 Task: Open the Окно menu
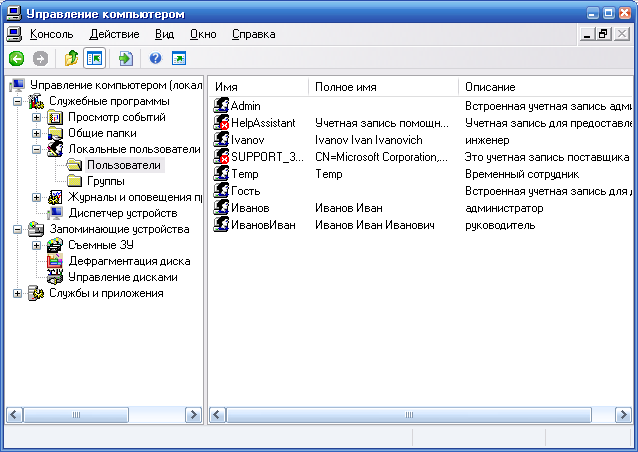coord(203,34)
